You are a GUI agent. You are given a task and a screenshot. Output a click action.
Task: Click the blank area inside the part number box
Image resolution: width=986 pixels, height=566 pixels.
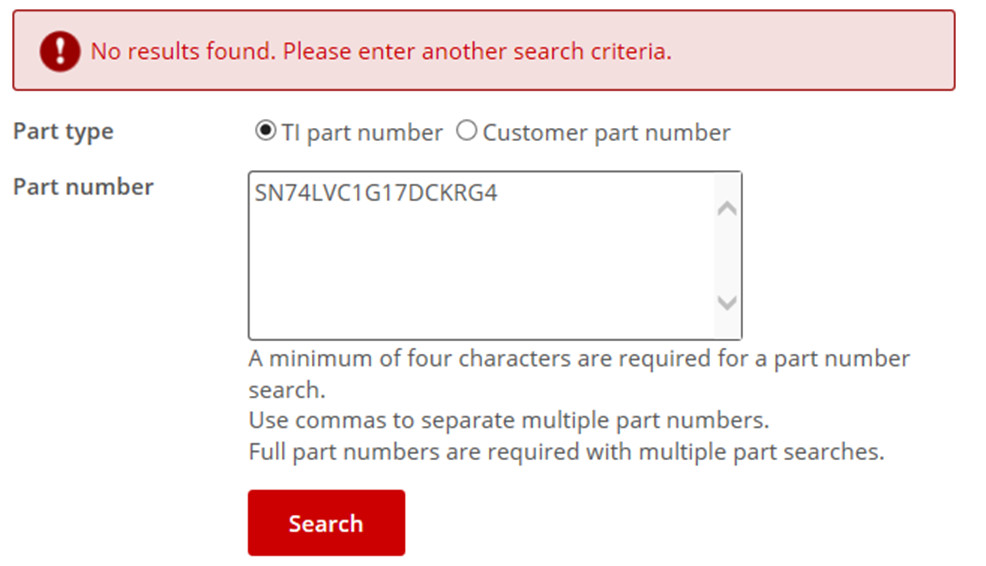click(x=480, y=280)
